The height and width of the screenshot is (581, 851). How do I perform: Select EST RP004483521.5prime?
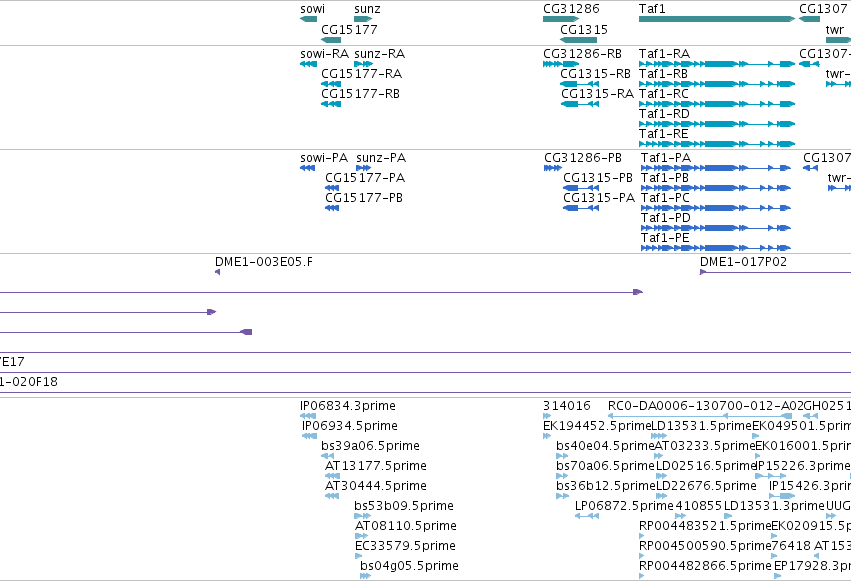click(x=642, y=537)
